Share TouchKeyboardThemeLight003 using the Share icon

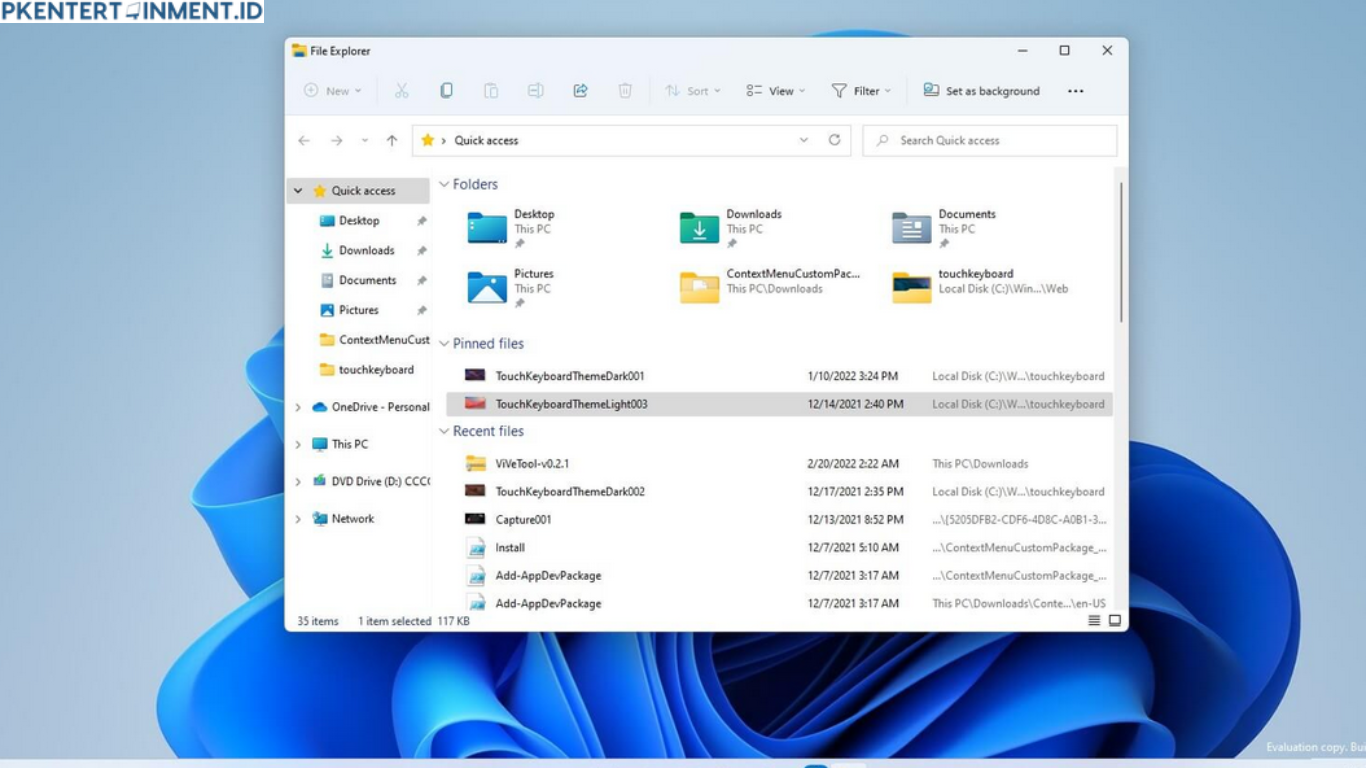[580, 90]
